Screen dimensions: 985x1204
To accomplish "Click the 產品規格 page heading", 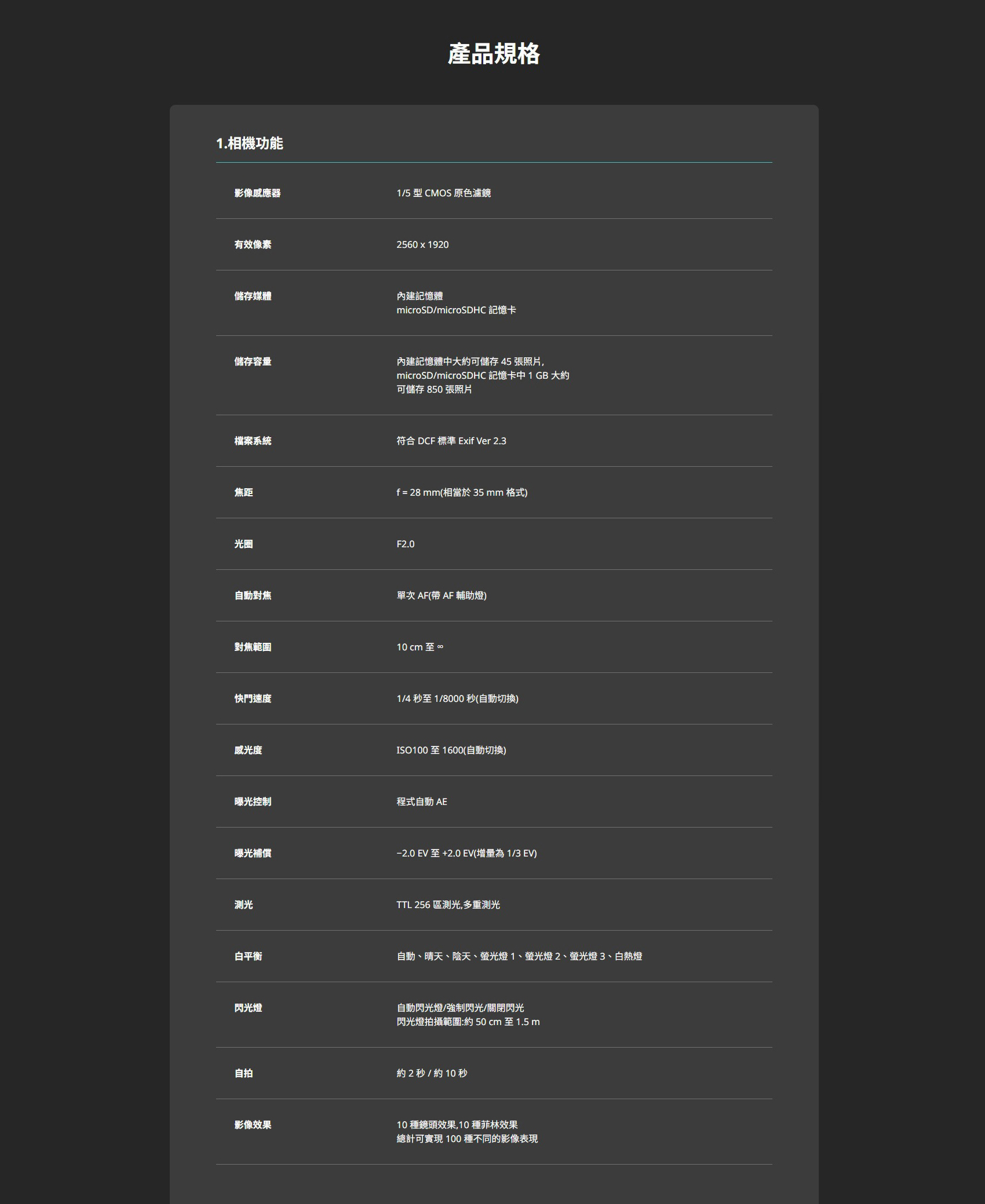I will [x=494, y=54].
